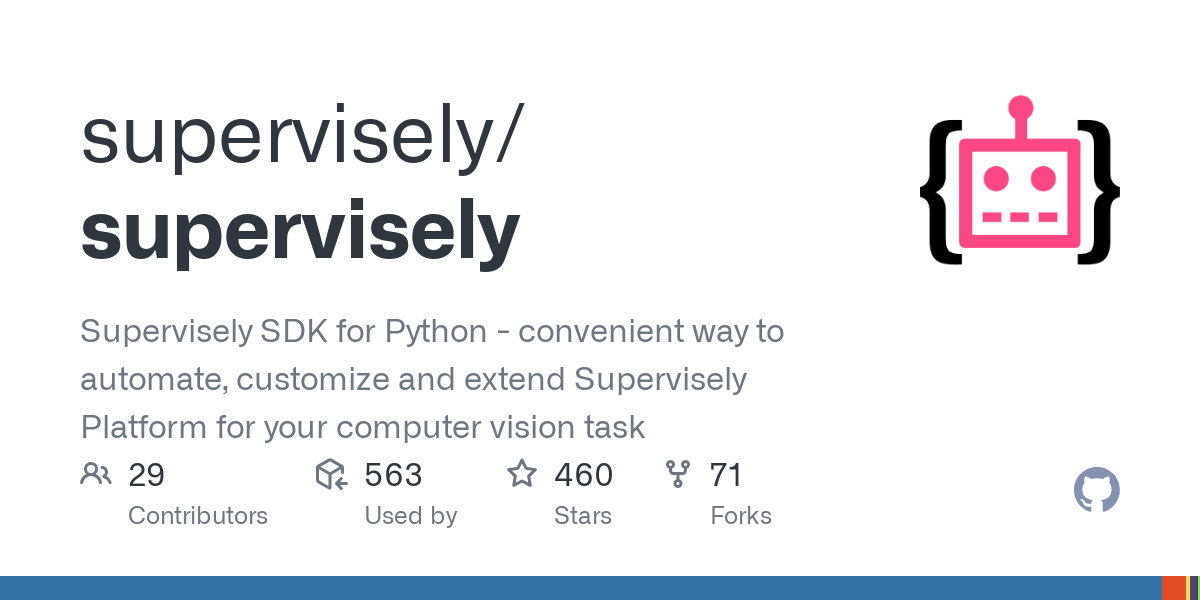Click the purple segment of language bar
Image resolution: width=1200 pixels, height=600 pixels.
tap(1194, 588)
